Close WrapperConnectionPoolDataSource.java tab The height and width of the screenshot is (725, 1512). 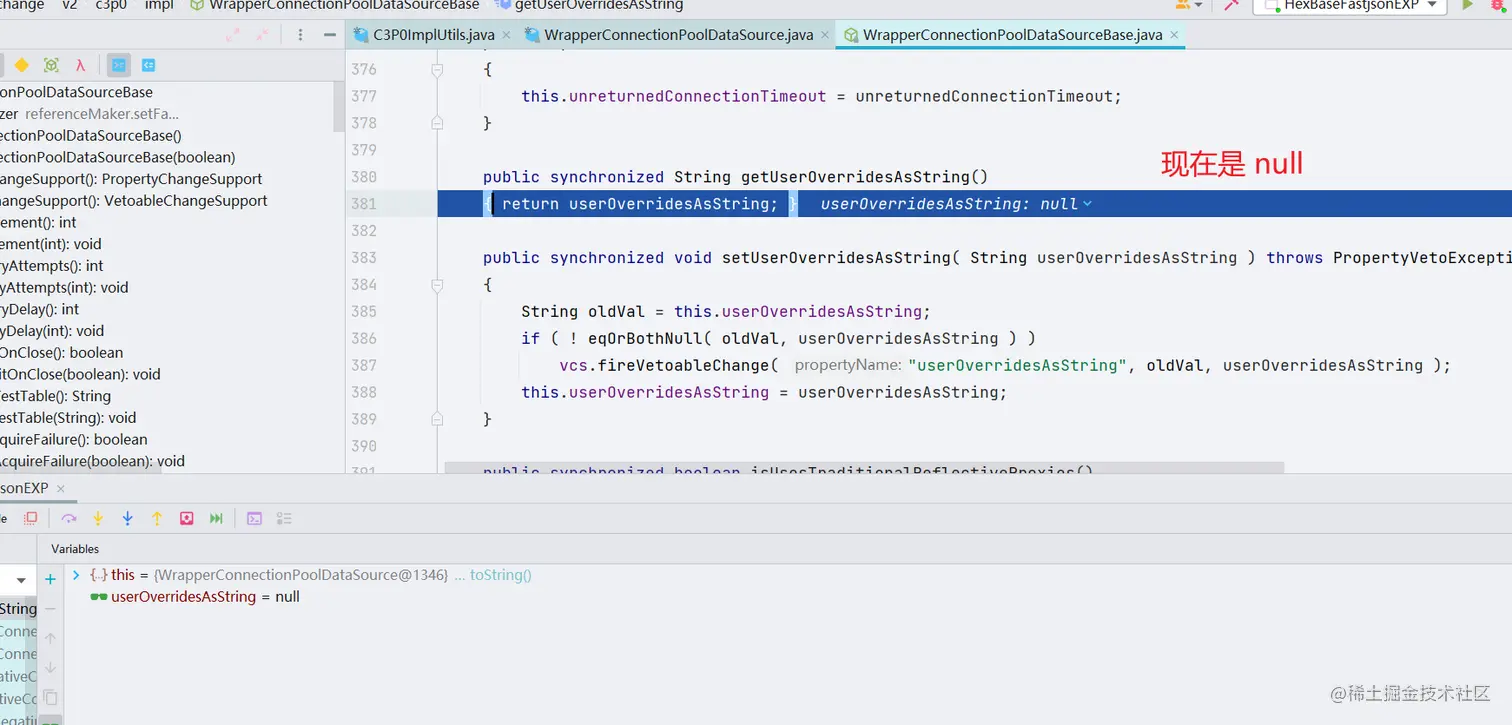tap(825, 35)
